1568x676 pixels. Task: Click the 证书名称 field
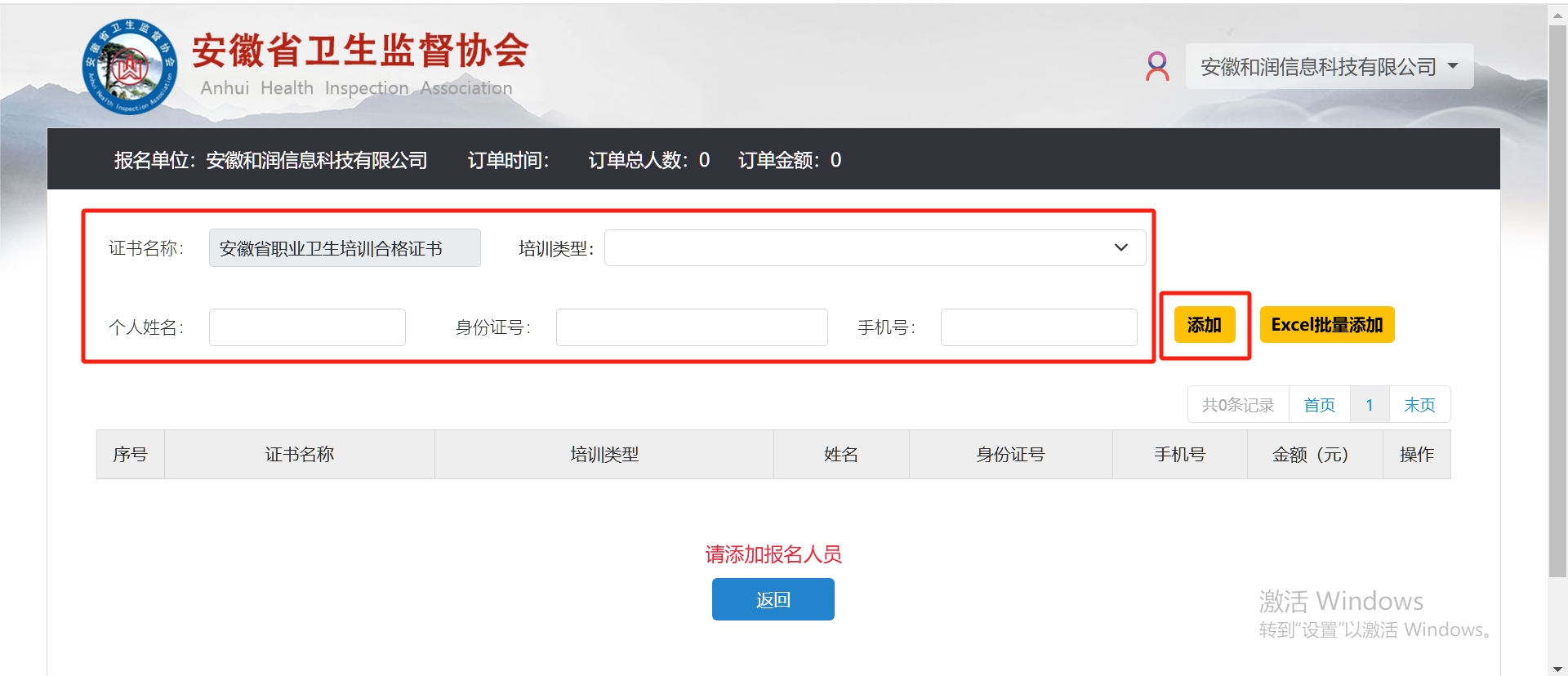tap(344, 248)
